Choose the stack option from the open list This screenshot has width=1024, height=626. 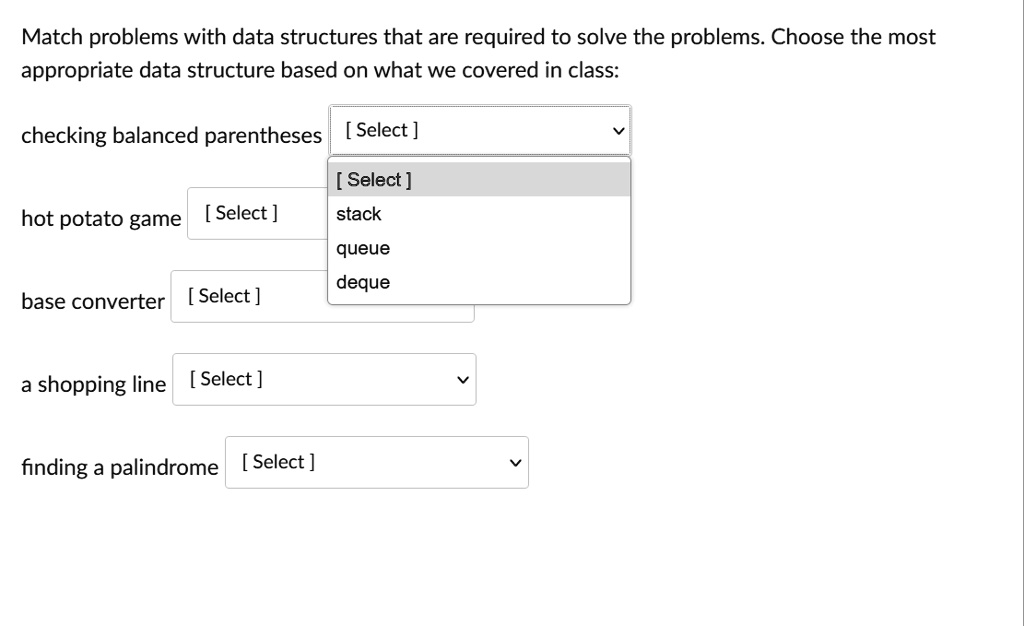point(479,213)
